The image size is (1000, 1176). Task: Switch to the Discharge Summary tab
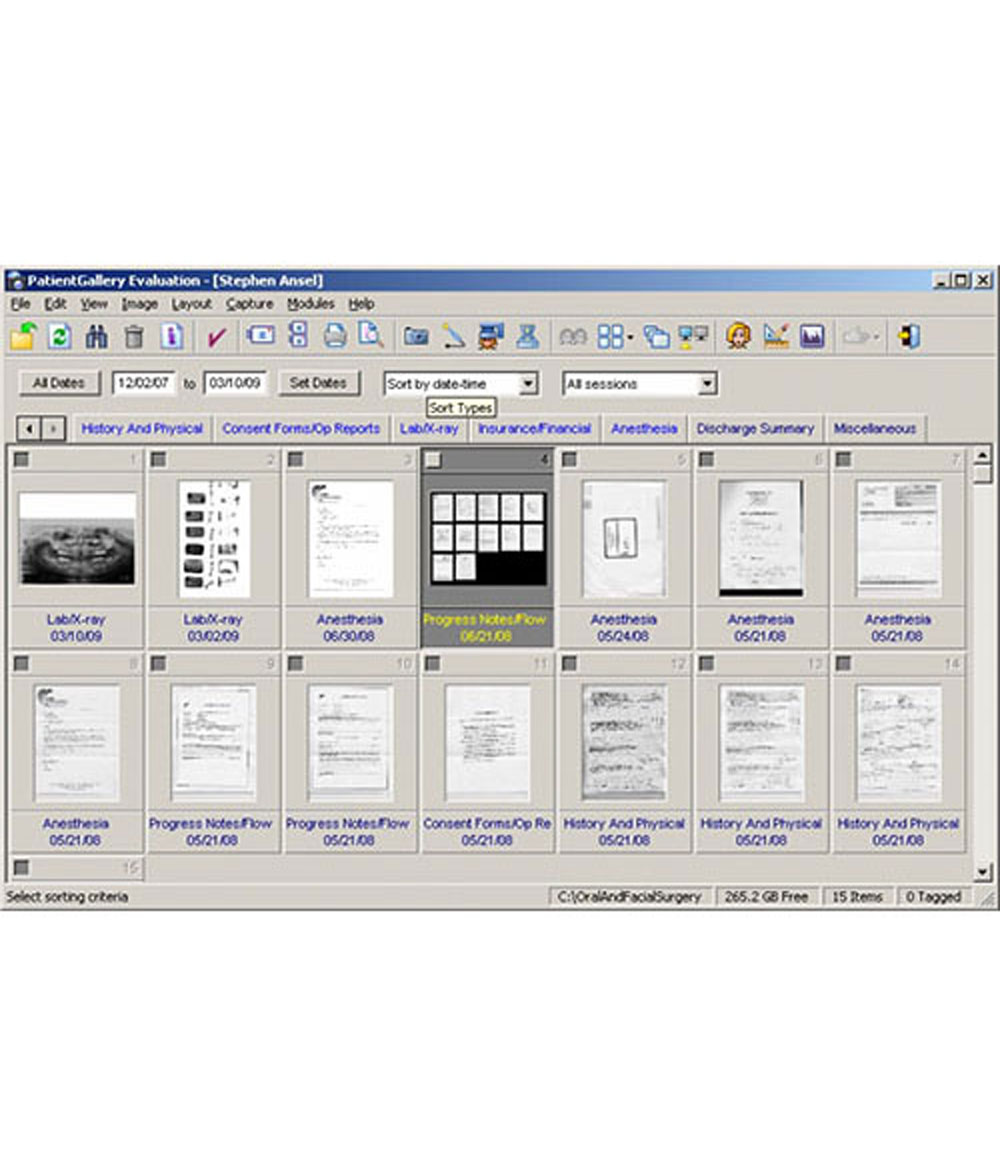coord(755,429)
